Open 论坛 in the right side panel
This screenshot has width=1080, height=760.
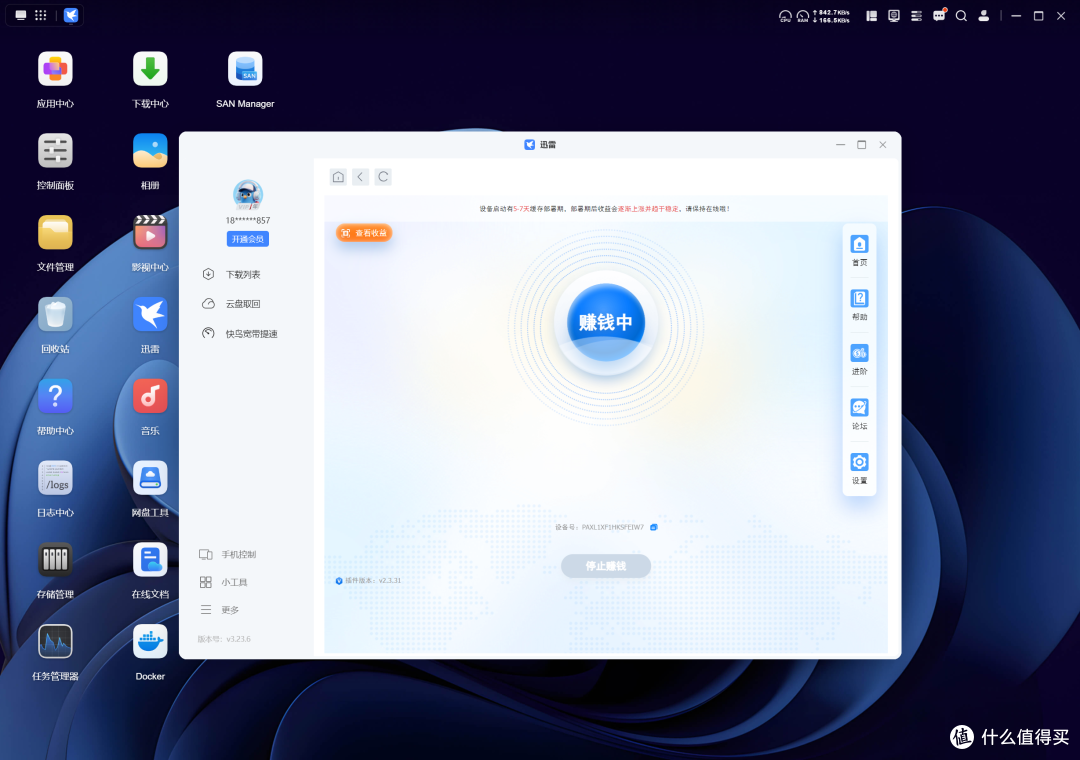859,413
